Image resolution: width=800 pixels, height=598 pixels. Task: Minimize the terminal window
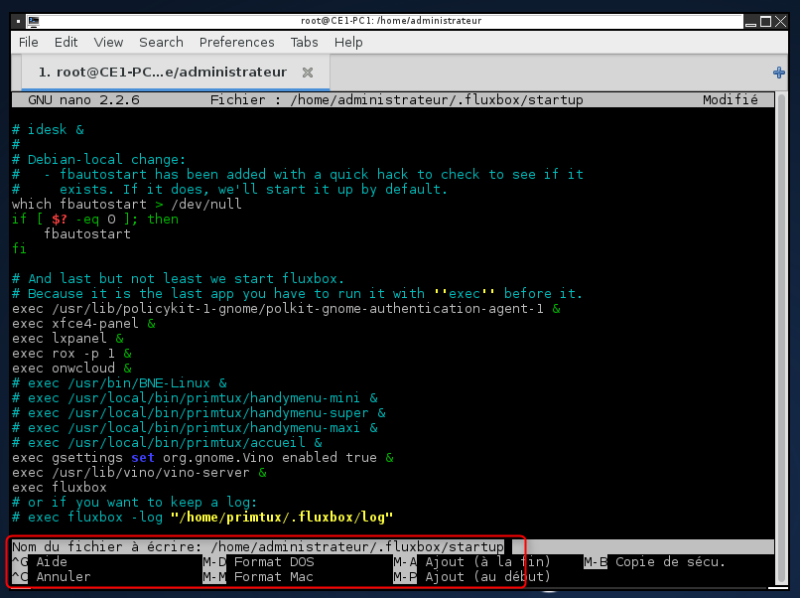pyautogui.click(x=751, y=21)
